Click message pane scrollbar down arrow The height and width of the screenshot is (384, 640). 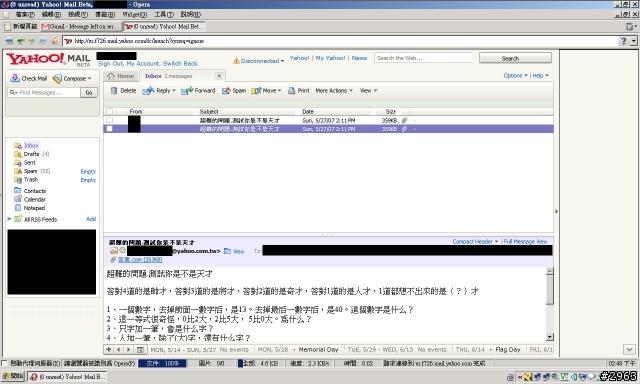[550, 337]
